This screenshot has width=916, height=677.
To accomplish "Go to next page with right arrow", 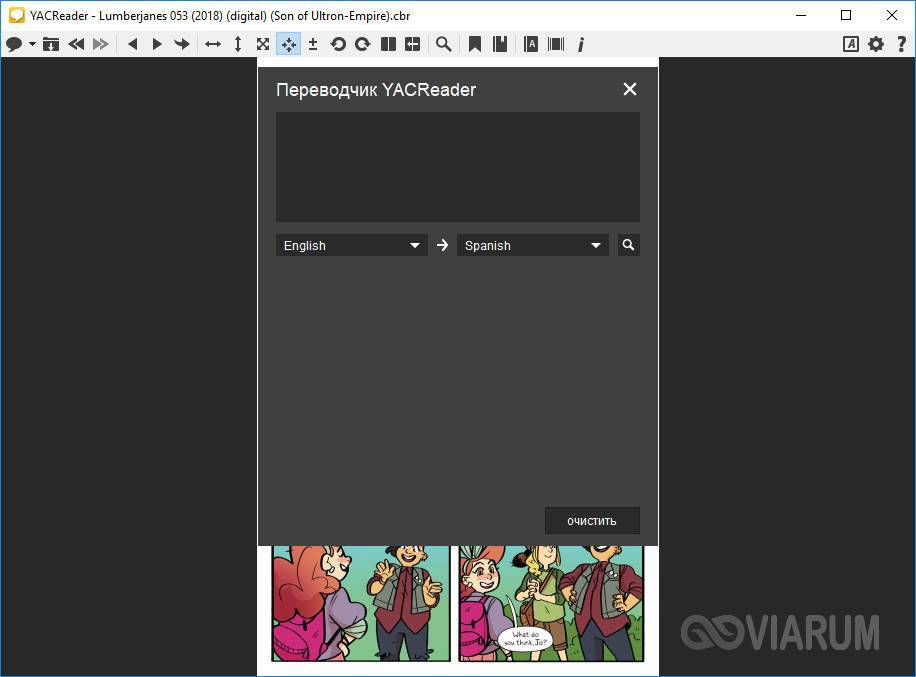I will click(157, 44).
